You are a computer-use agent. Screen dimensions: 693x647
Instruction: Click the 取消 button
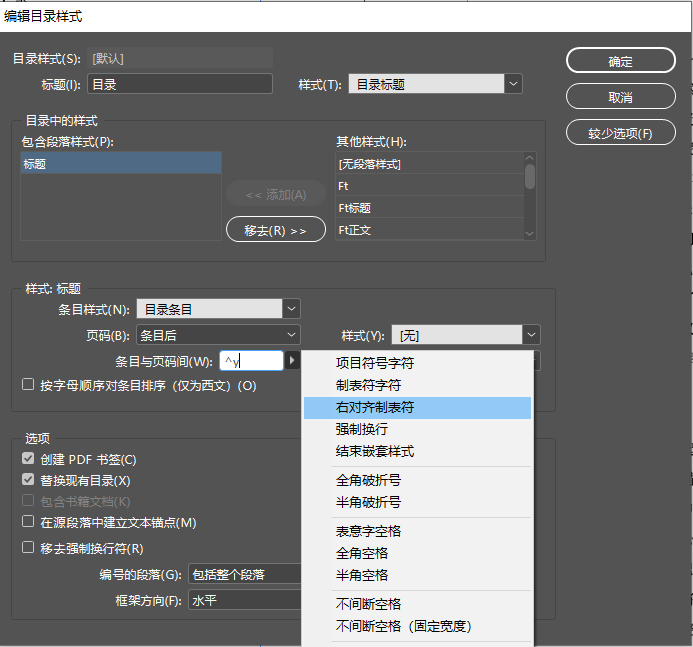[621, 97]
